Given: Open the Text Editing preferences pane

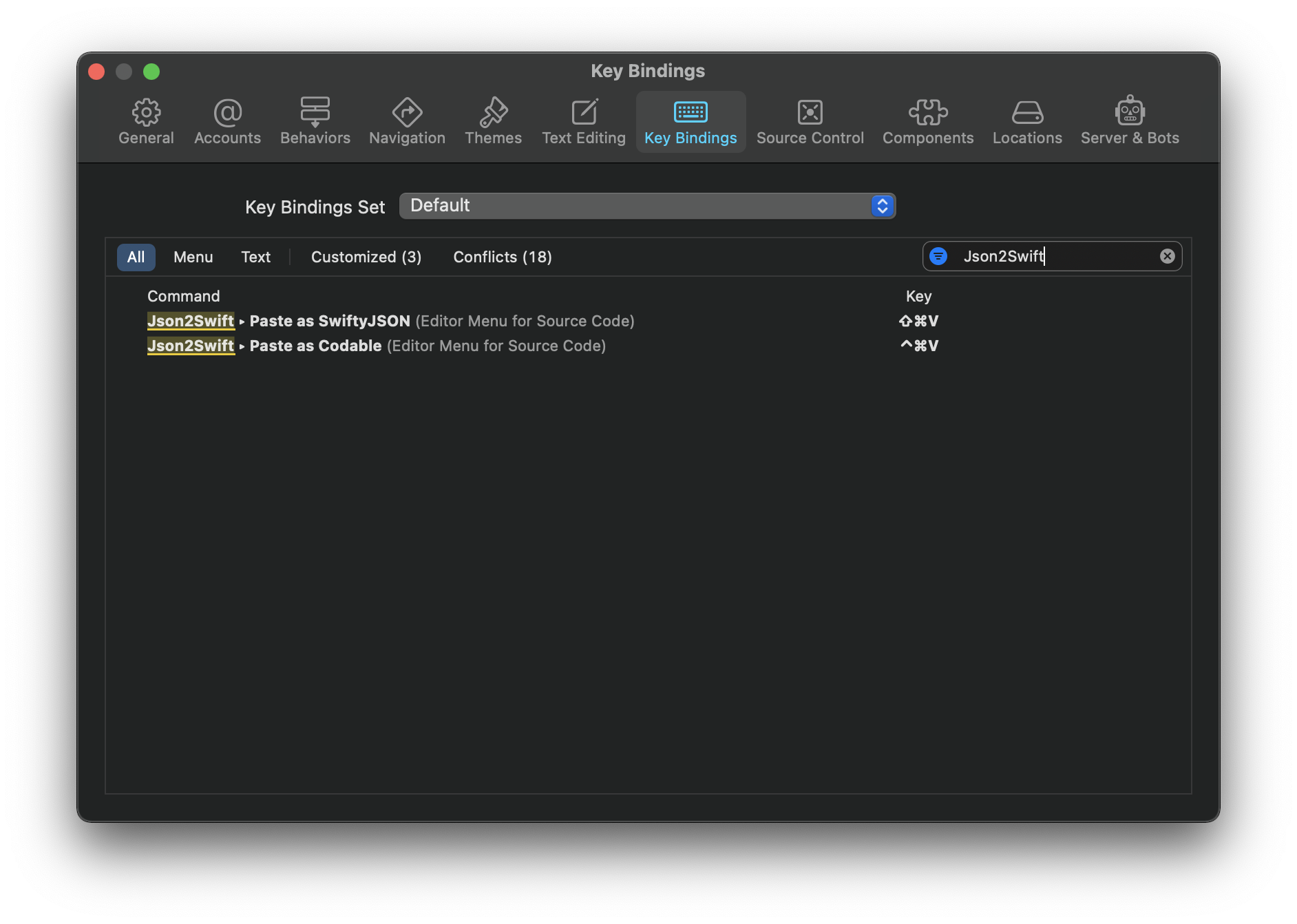Looking at the screenshot, I should [x=584, y=122].
